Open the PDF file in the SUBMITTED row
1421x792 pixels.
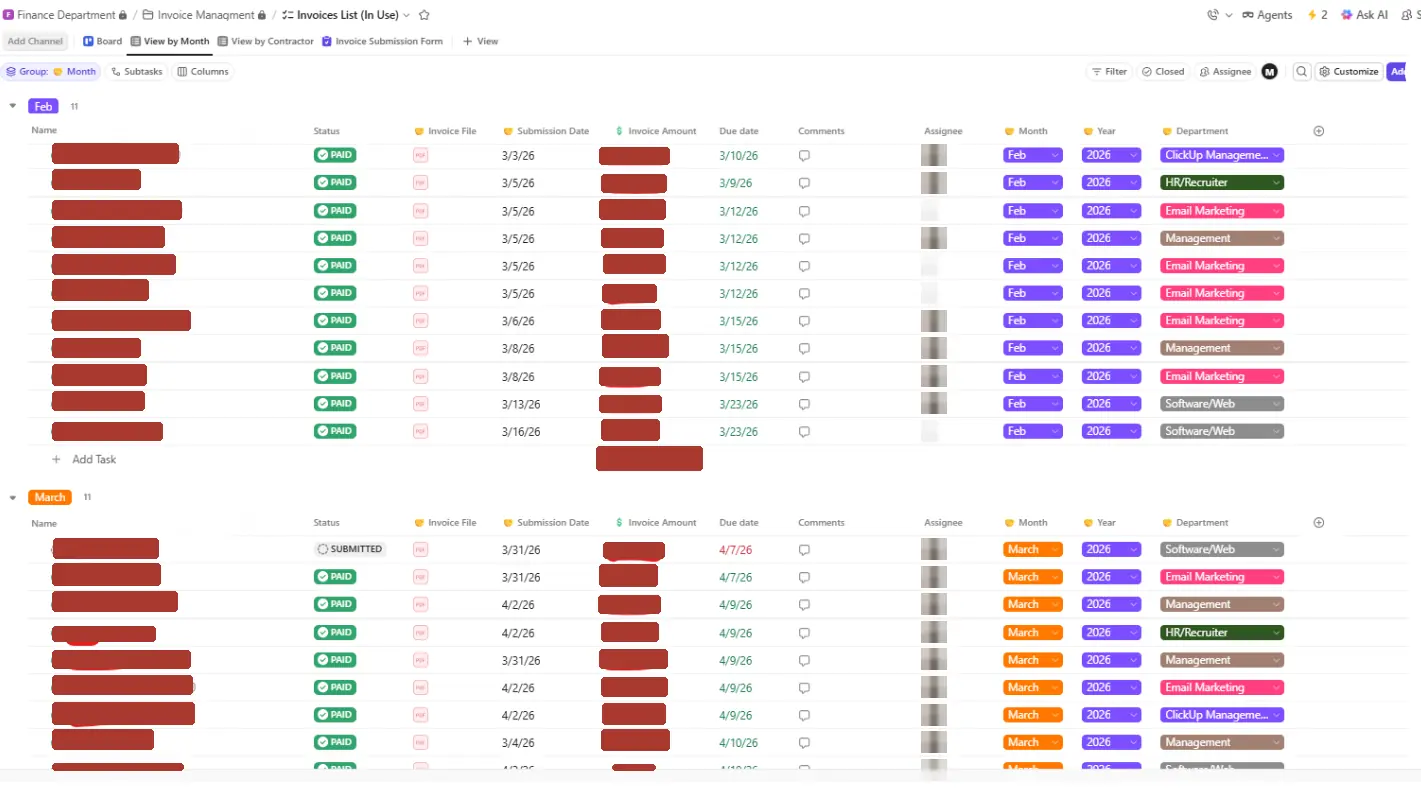pos(420,550)
